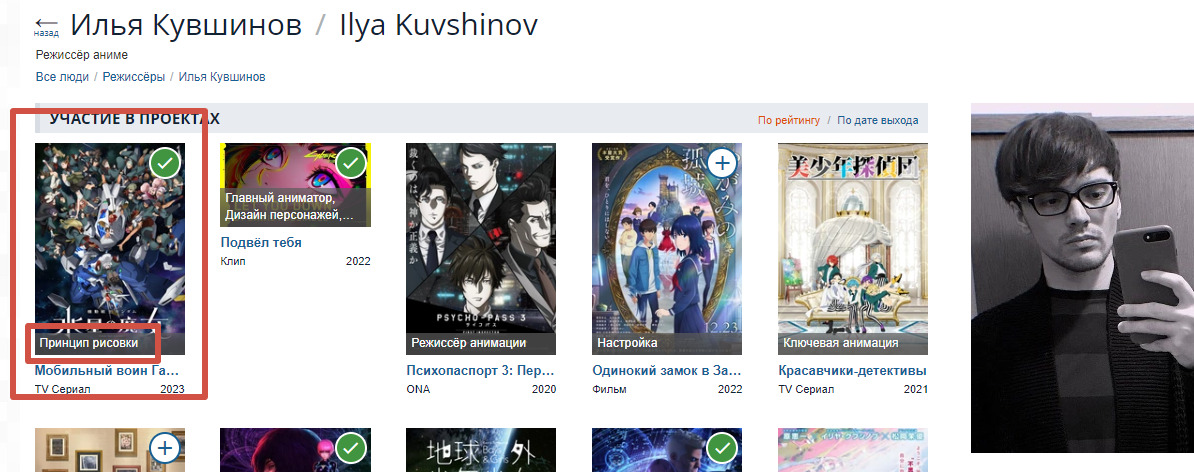Image resolution: width=1194 pixels, height=472 pixels.
Task: Click the back arrow labeled назад
Action: [x=46, y=27]
